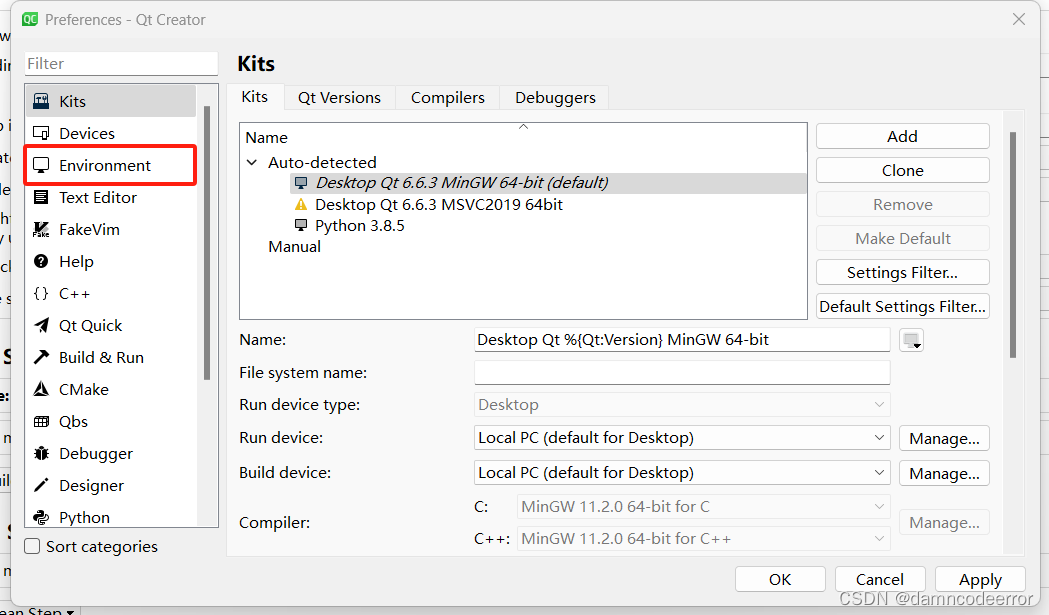
Task: Open the Build device dropdown
Action: tap(682, 473)
